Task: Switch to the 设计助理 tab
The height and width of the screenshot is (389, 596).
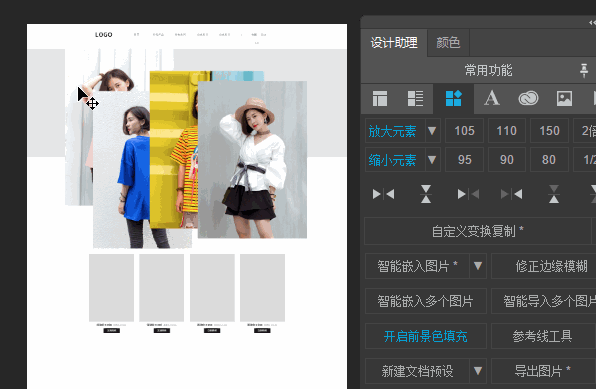Action: [394, 43]
